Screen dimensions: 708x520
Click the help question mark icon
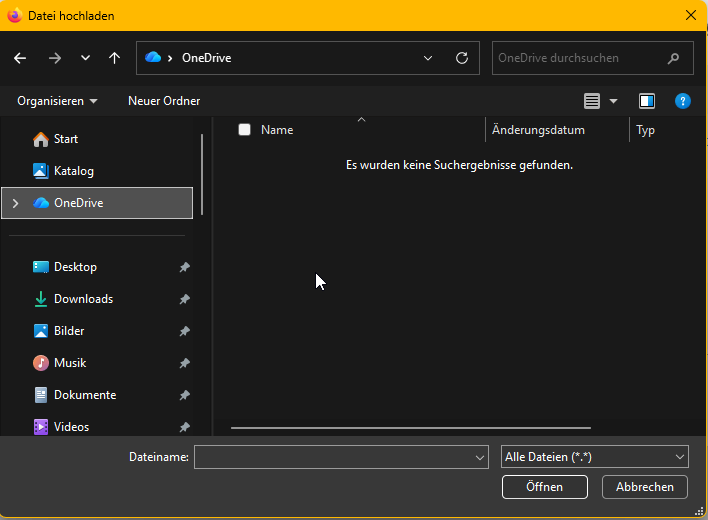682,101
